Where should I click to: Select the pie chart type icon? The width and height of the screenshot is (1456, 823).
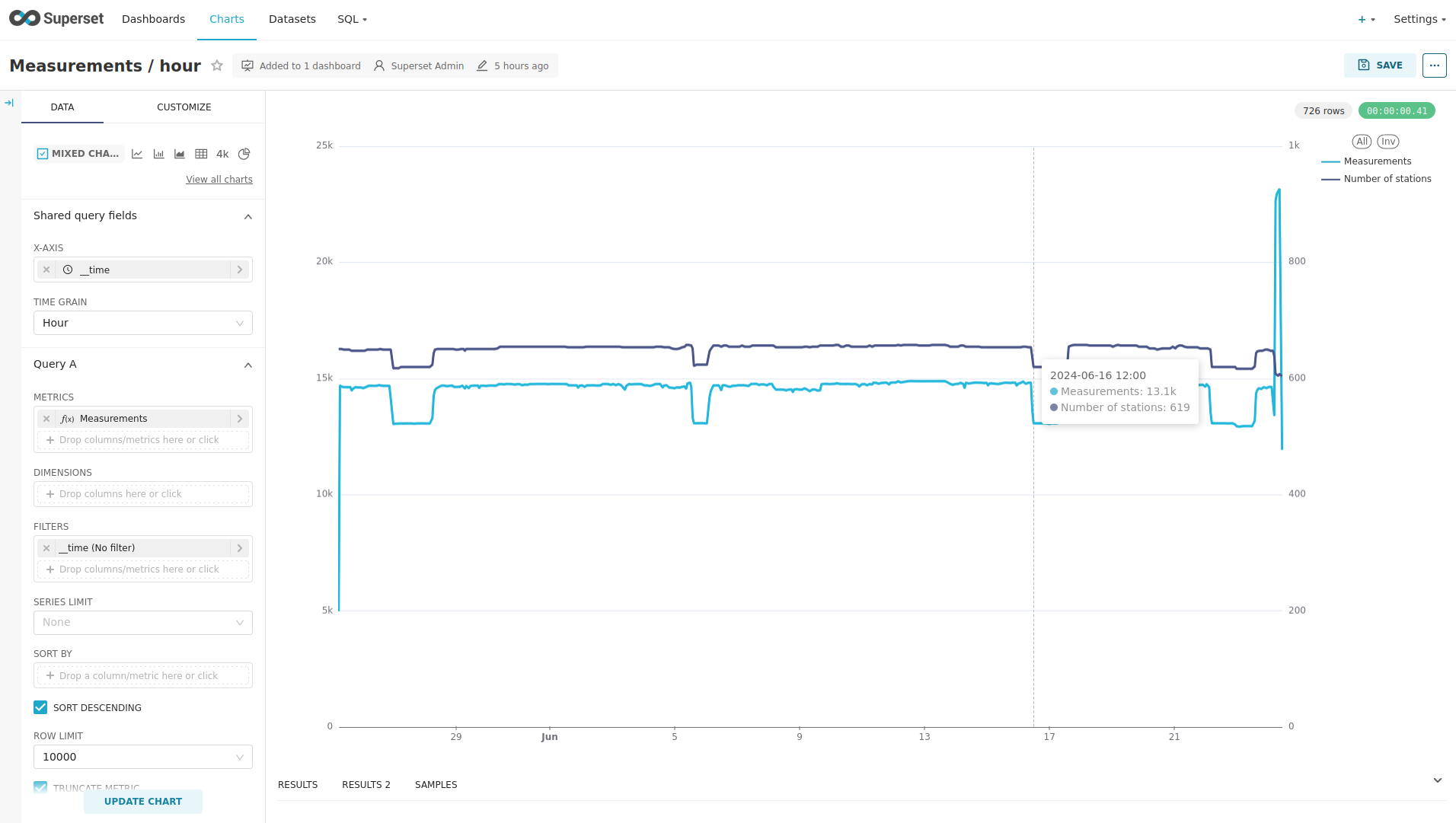(244, 154)
